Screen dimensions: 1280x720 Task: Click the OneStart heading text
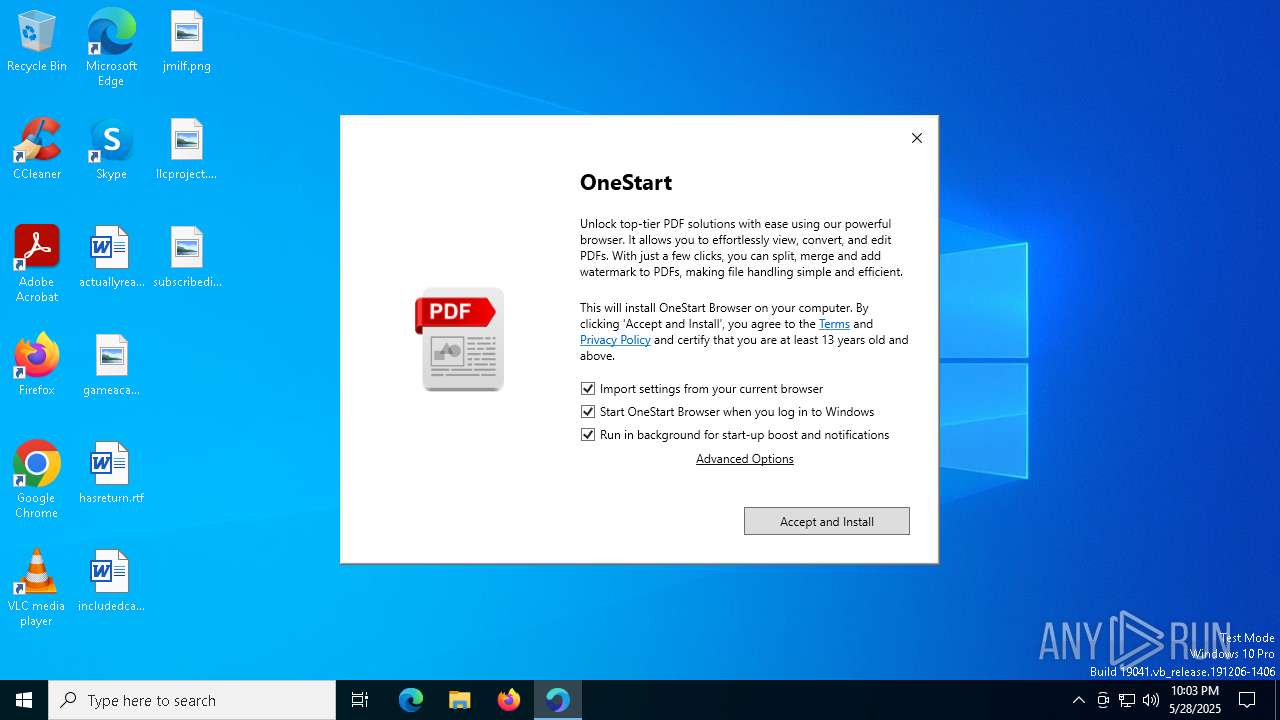[x=626, y=182]
